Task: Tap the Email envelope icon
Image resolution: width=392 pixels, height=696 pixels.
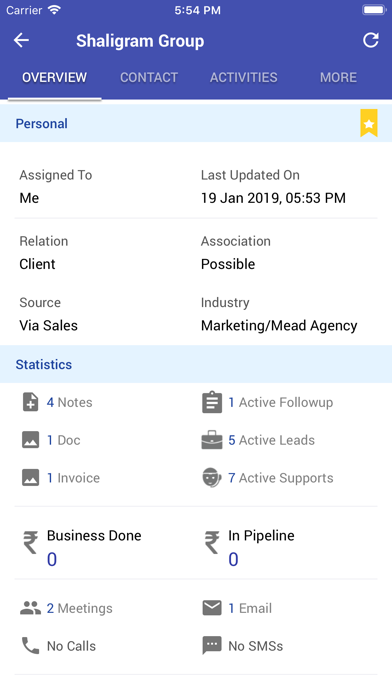Action: click(x=212, y=608)
